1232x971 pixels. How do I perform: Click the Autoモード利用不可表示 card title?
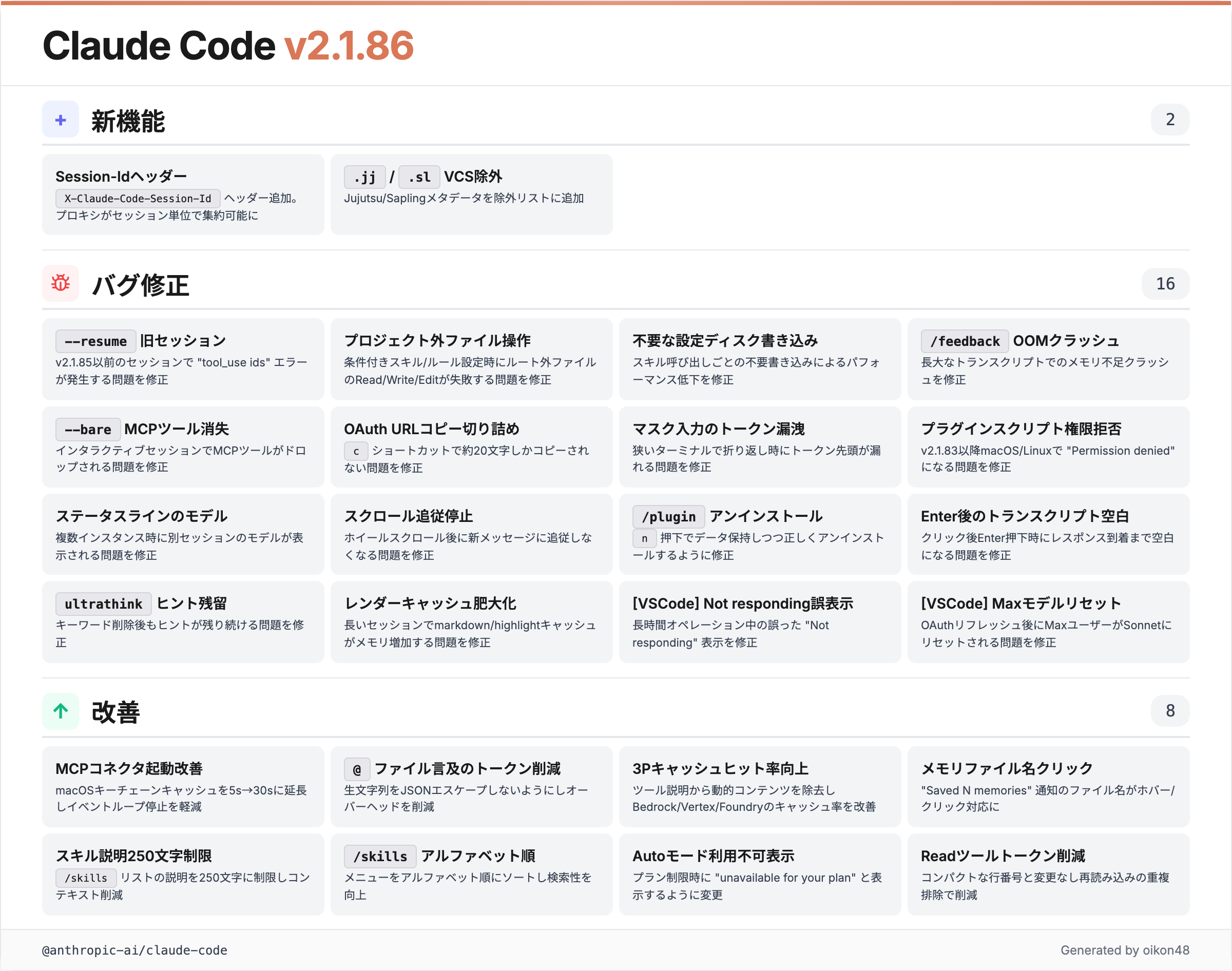click(x=713, y=856)
